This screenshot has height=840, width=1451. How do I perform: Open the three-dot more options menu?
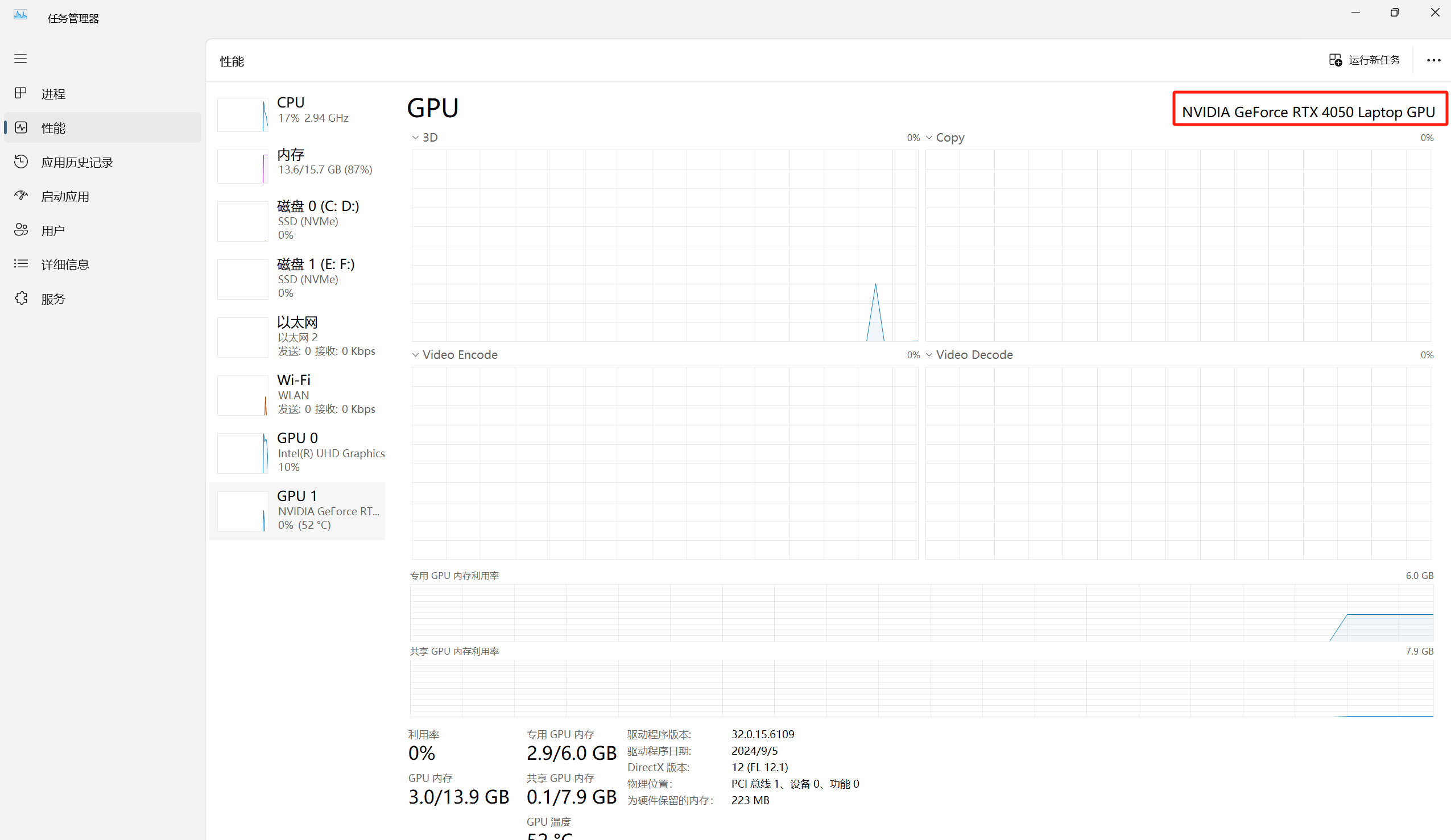point(1433,60)
